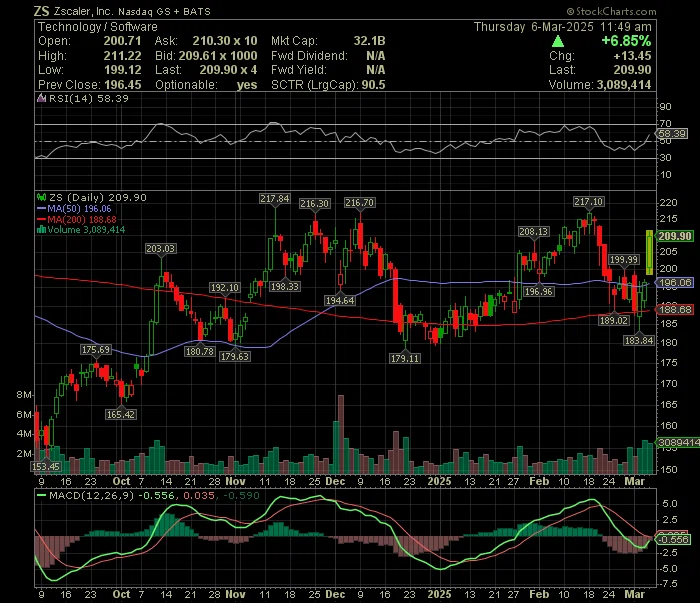This screenshot has height=603, width=700.
Task: Click the Bid value 209.61 x 1000
Action: 218,56
